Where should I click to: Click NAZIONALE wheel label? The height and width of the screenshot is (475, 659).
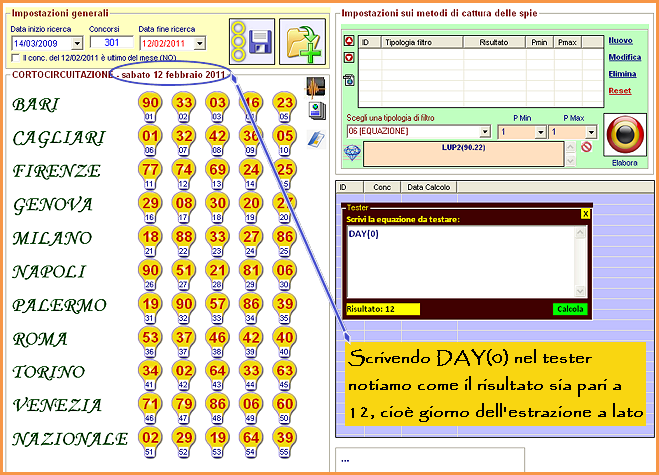coord(70,439)
